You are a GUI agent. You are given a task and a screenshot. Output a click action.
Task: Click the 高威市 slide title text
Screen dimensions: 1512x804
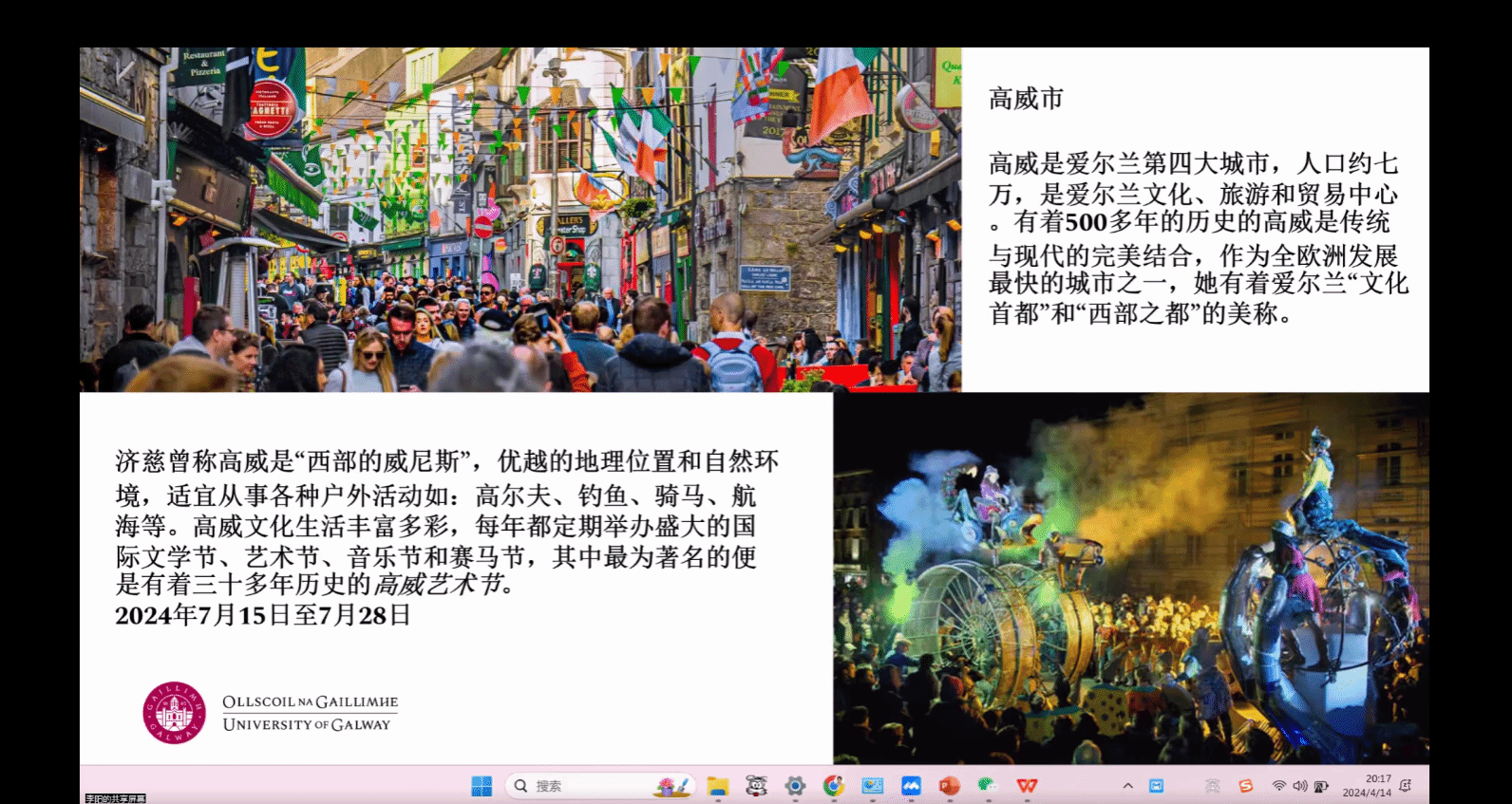1026,99
